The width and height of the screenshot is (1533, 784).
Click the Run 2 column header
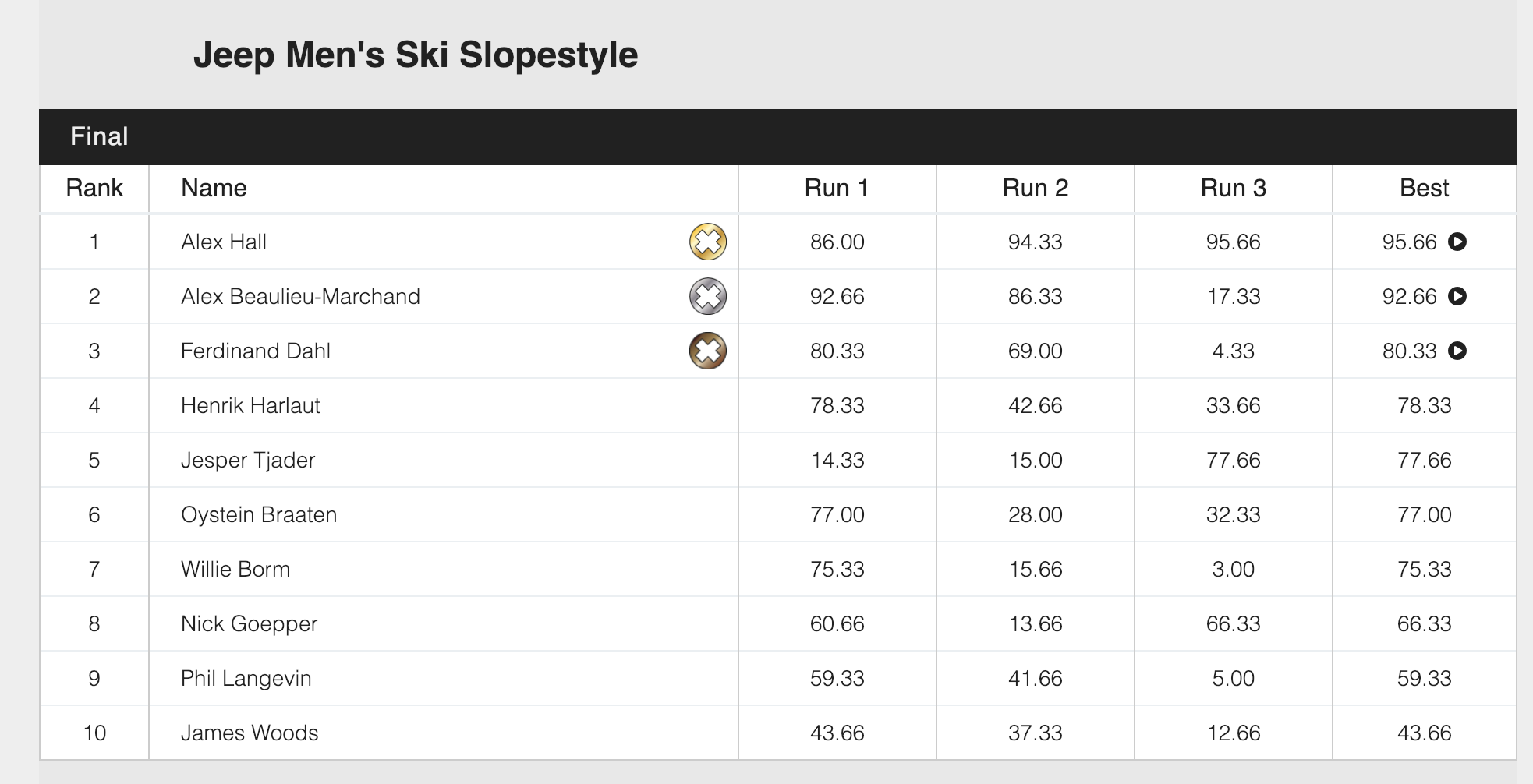[x=1035, y=188]
